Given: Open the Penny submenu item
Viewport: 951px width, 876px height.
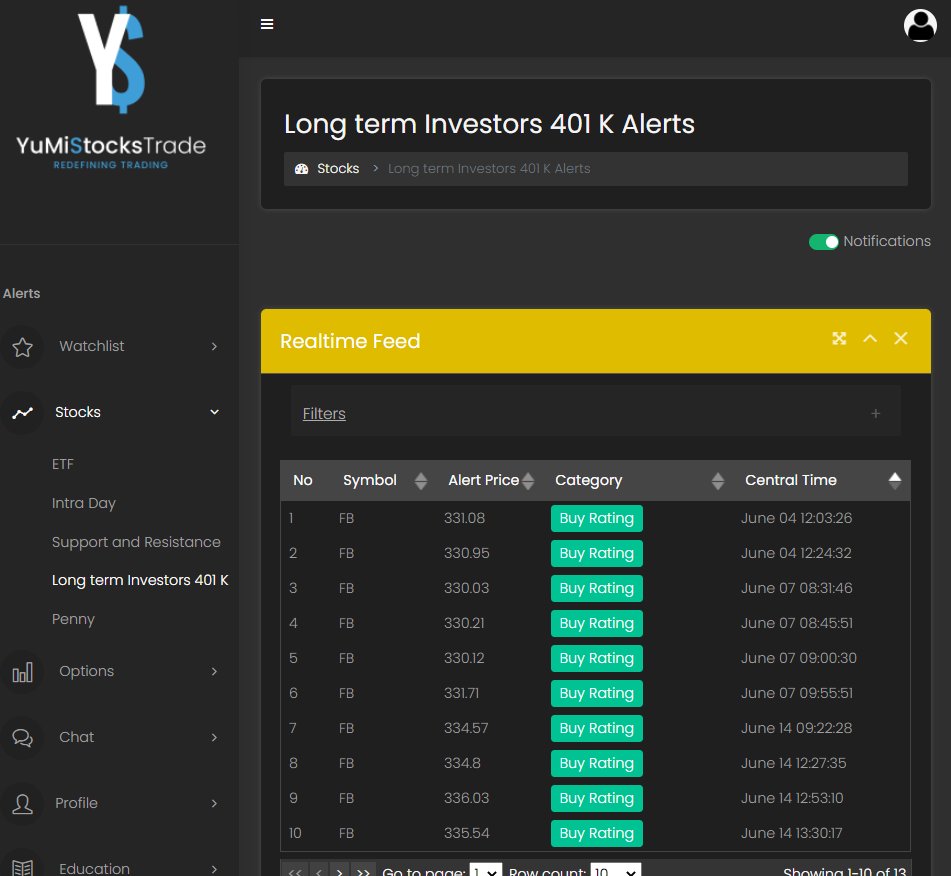Looking at the screenshot, I should pyautogui.click(x=73, y=619).
